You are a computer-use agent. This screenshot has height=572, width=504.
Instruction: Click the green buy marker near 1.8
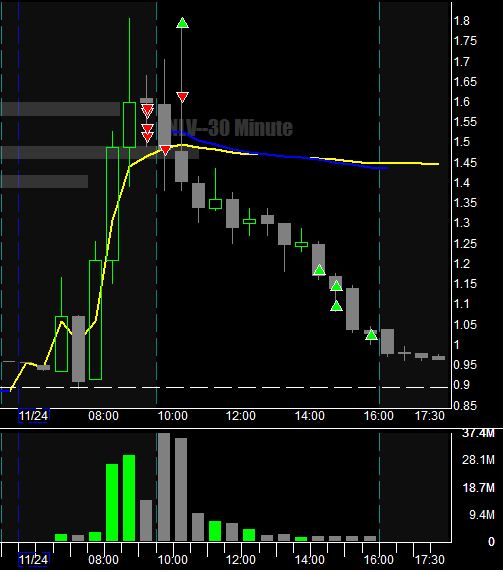pyautogui.click(x=182, y=23)
